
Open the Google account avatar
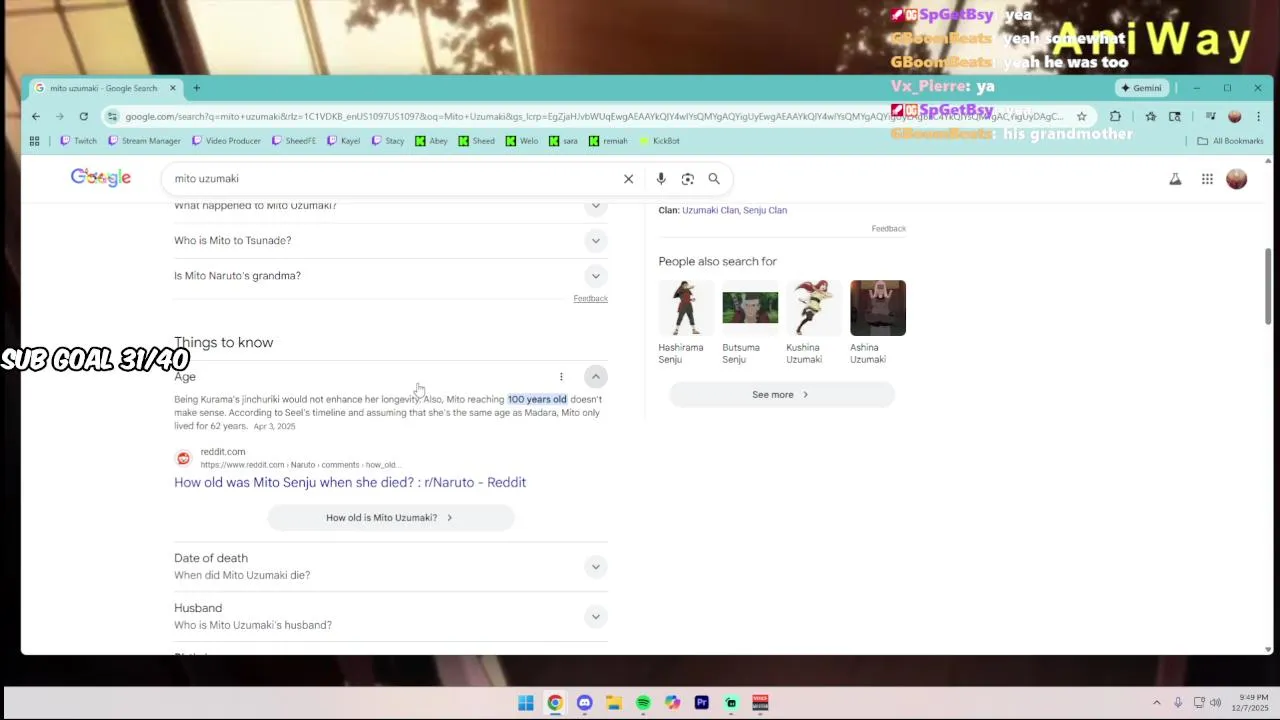click(x=1237, y=179)
